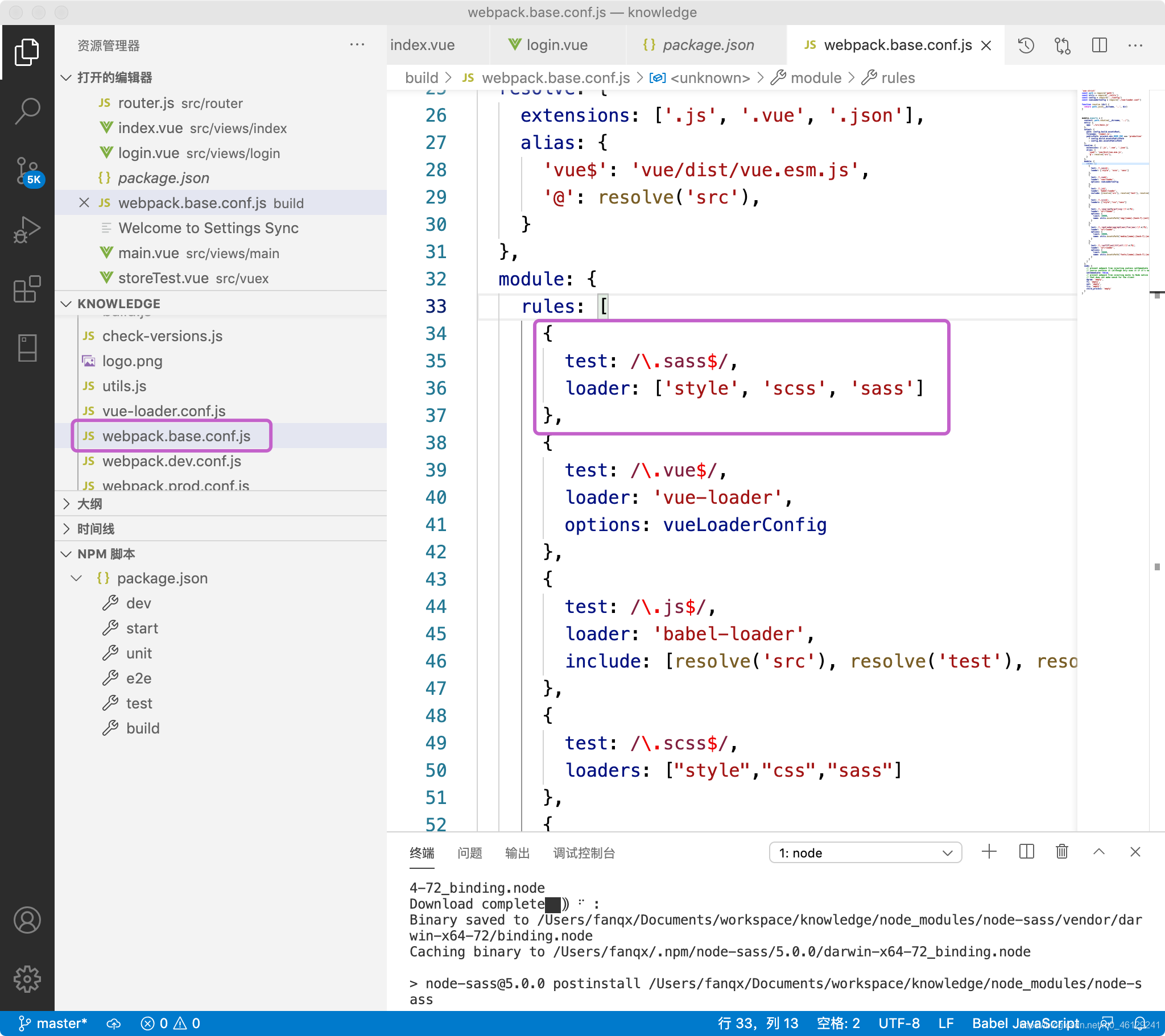Open the Search view icon

point(27,111)
